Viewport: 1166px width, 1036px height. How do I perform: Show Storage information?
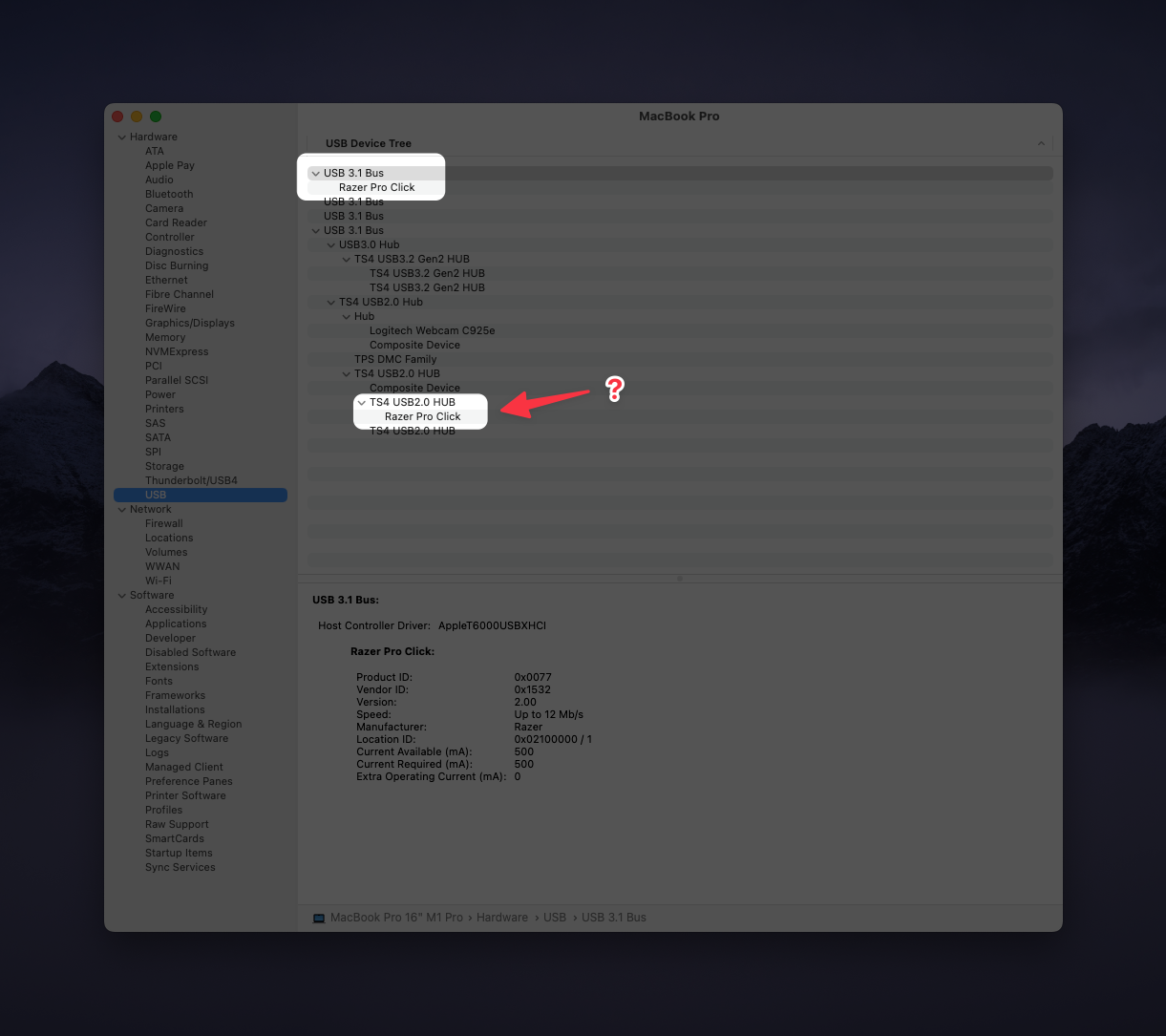[x=164, y=467]
